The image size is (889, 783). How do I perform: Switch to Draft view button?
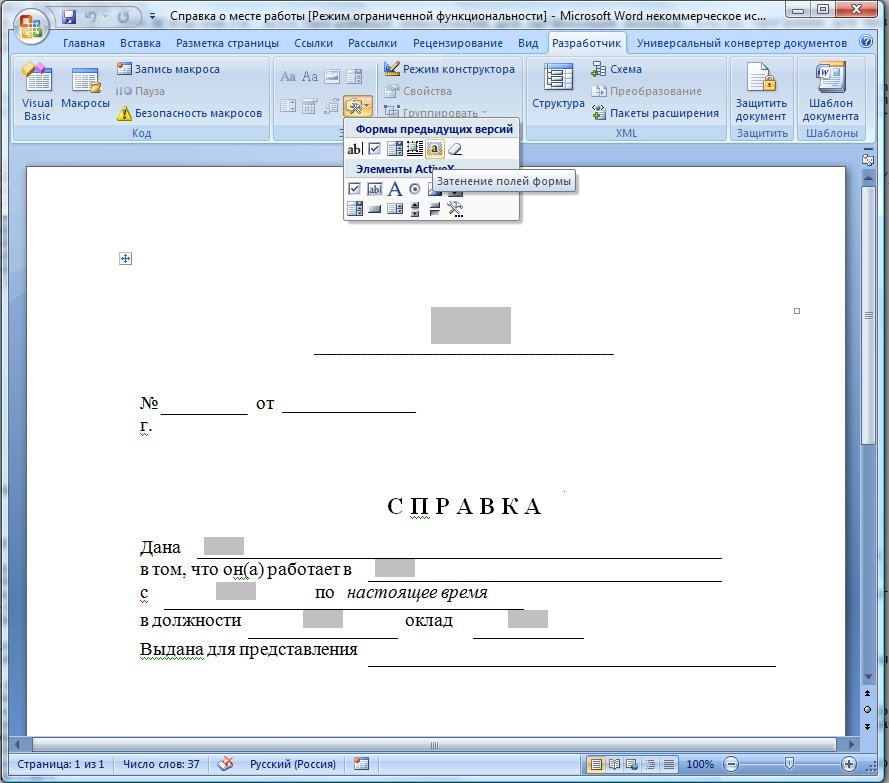(x=669, y=764)
